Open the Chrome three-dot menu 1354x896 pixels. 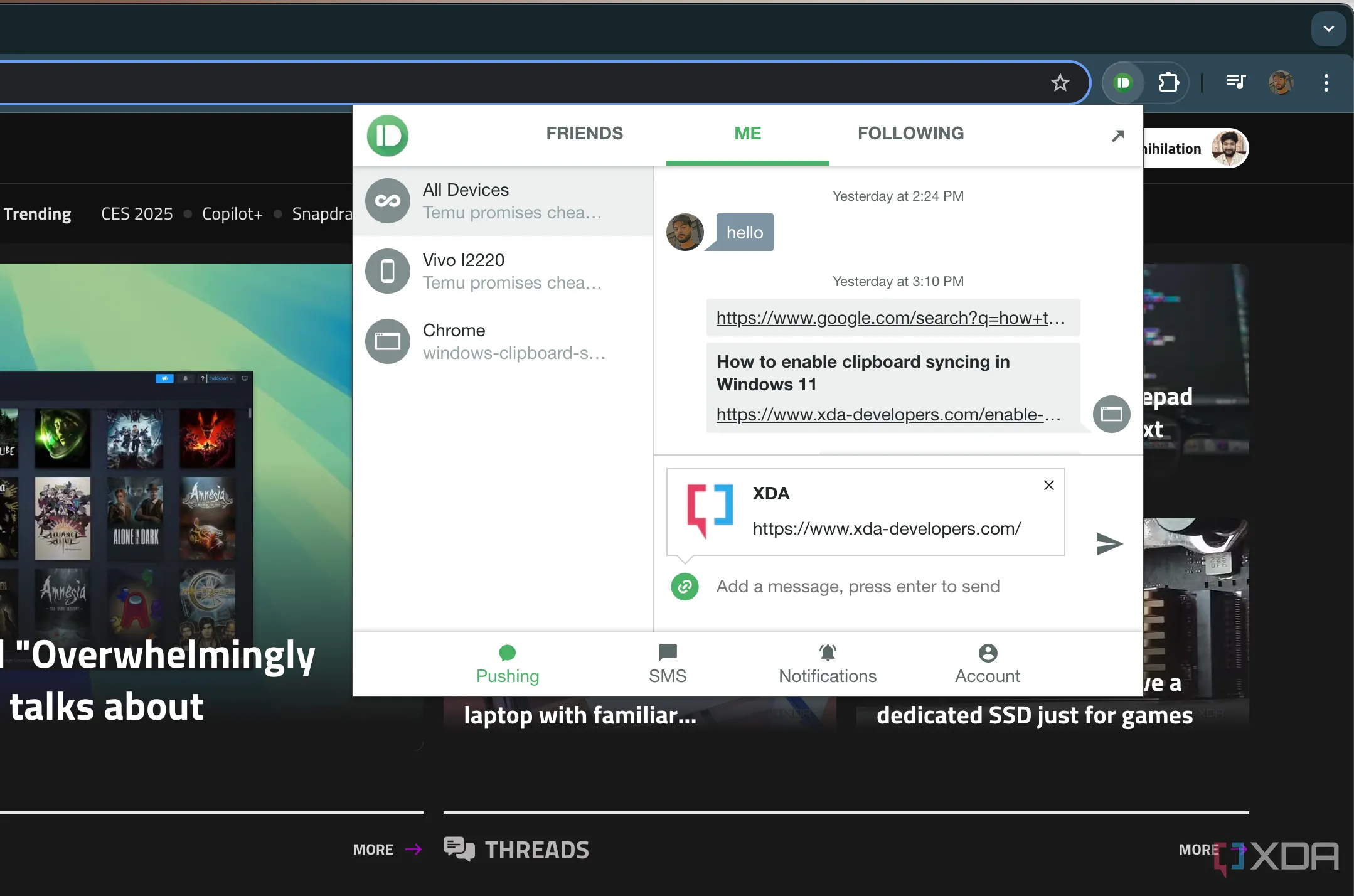click(1326, 83)
